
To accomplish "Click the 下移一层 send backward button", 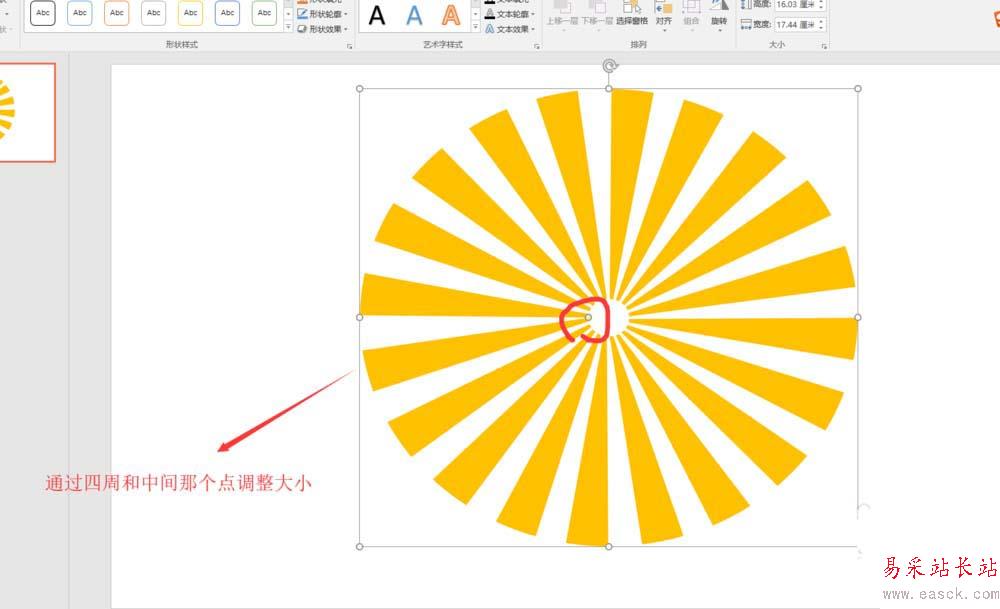I will point(597,14).
